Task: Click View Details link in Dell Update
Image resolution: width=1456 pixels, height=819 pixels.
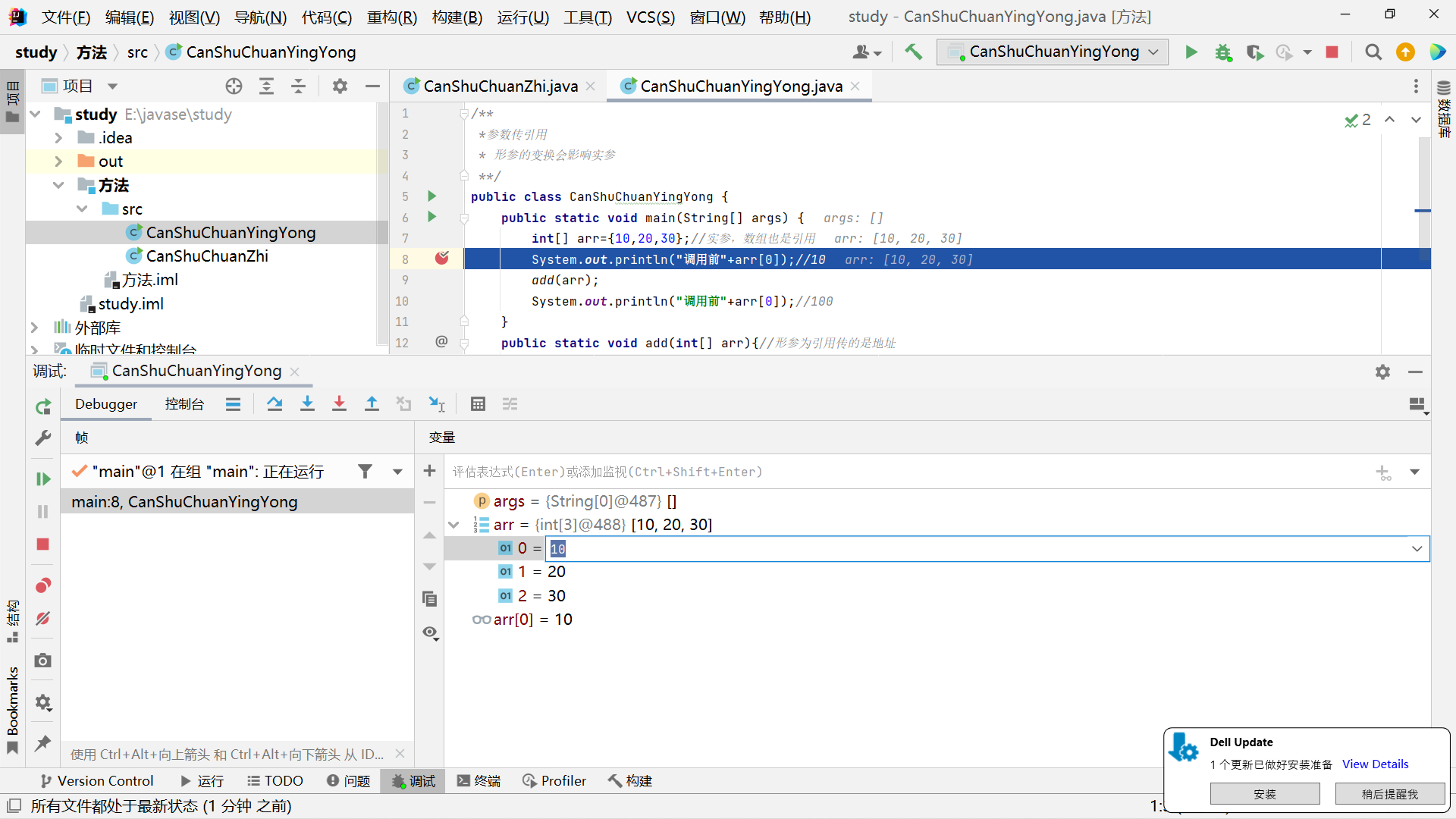Action: 1375,764
